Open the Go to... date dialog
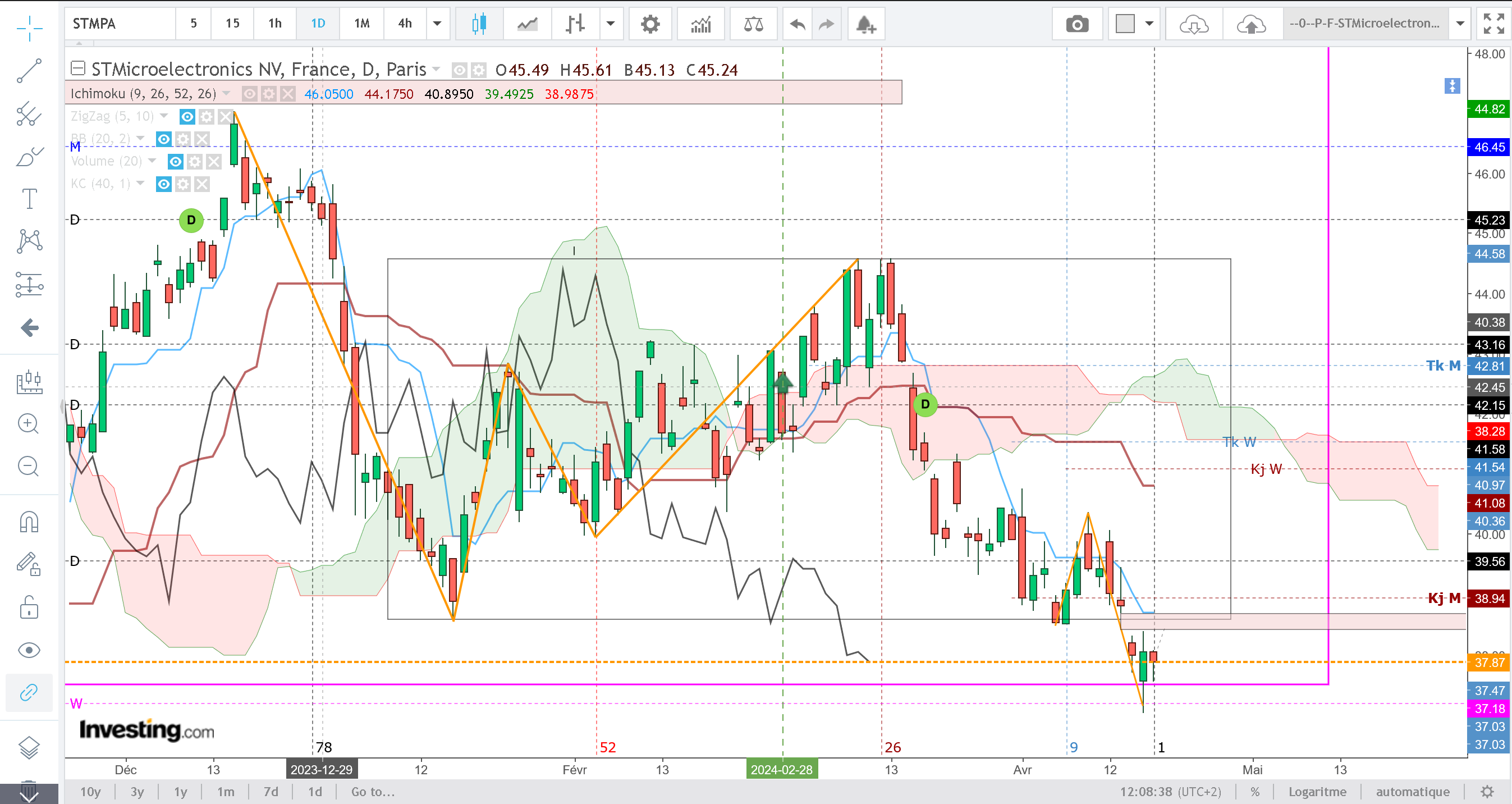Viewport: 1512px width, 804px height. (373, 792)
